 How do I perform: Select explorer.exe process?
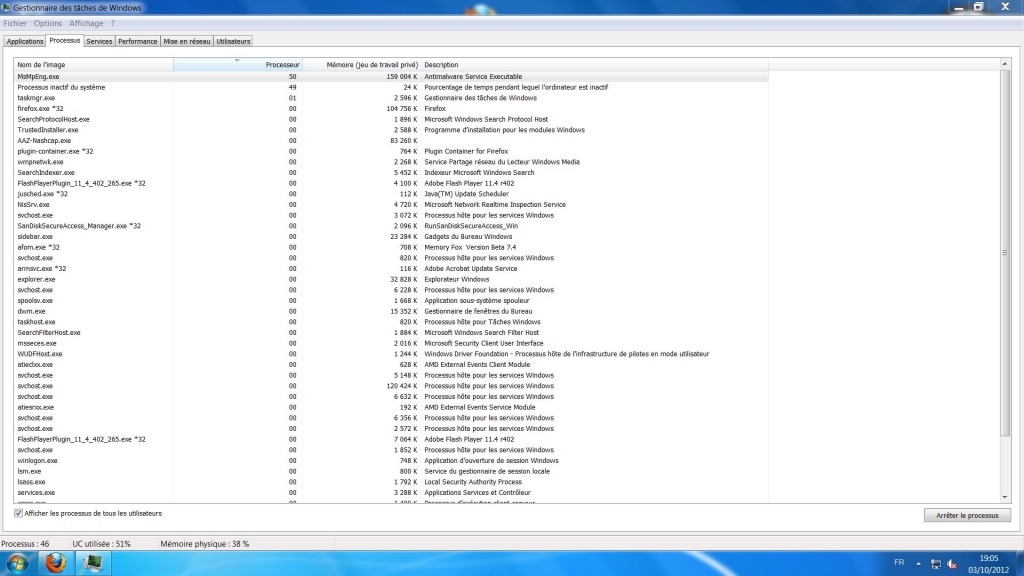391,279
